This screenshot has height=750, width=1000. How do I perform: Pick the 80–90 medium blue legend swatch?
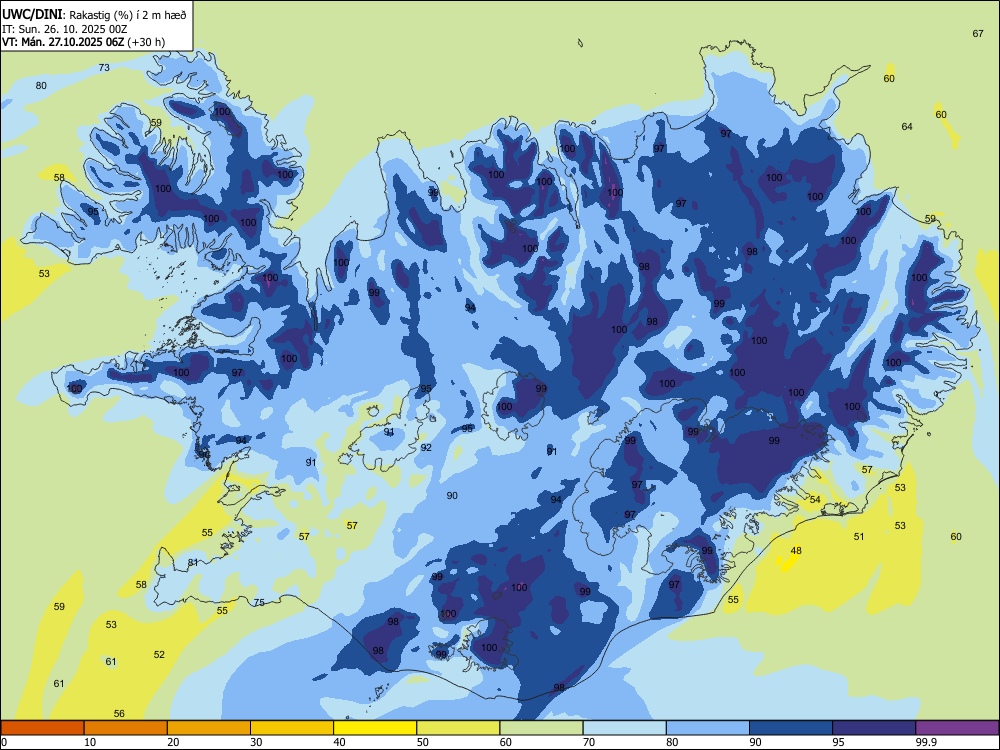[708, 728]
